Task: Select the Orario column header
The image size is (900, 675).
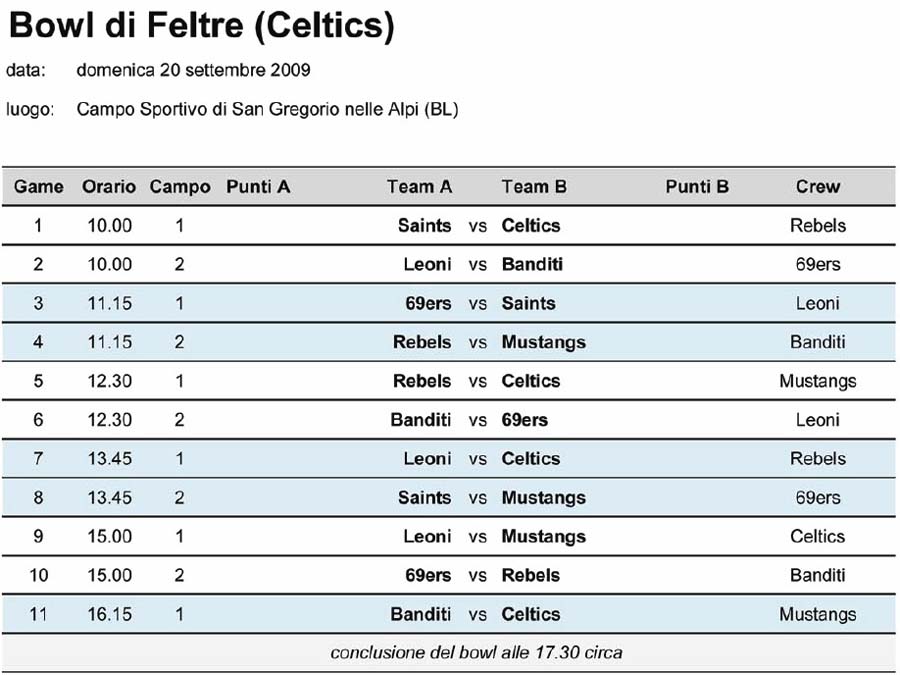Action: [x=108, y=187]
